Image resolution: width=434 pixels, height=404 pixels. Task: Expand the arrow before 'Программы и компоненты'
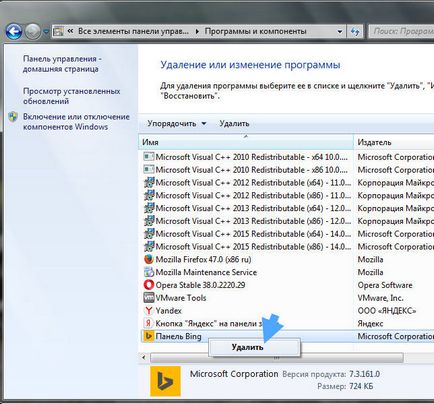pyautogui.click(x=197, y=32)
